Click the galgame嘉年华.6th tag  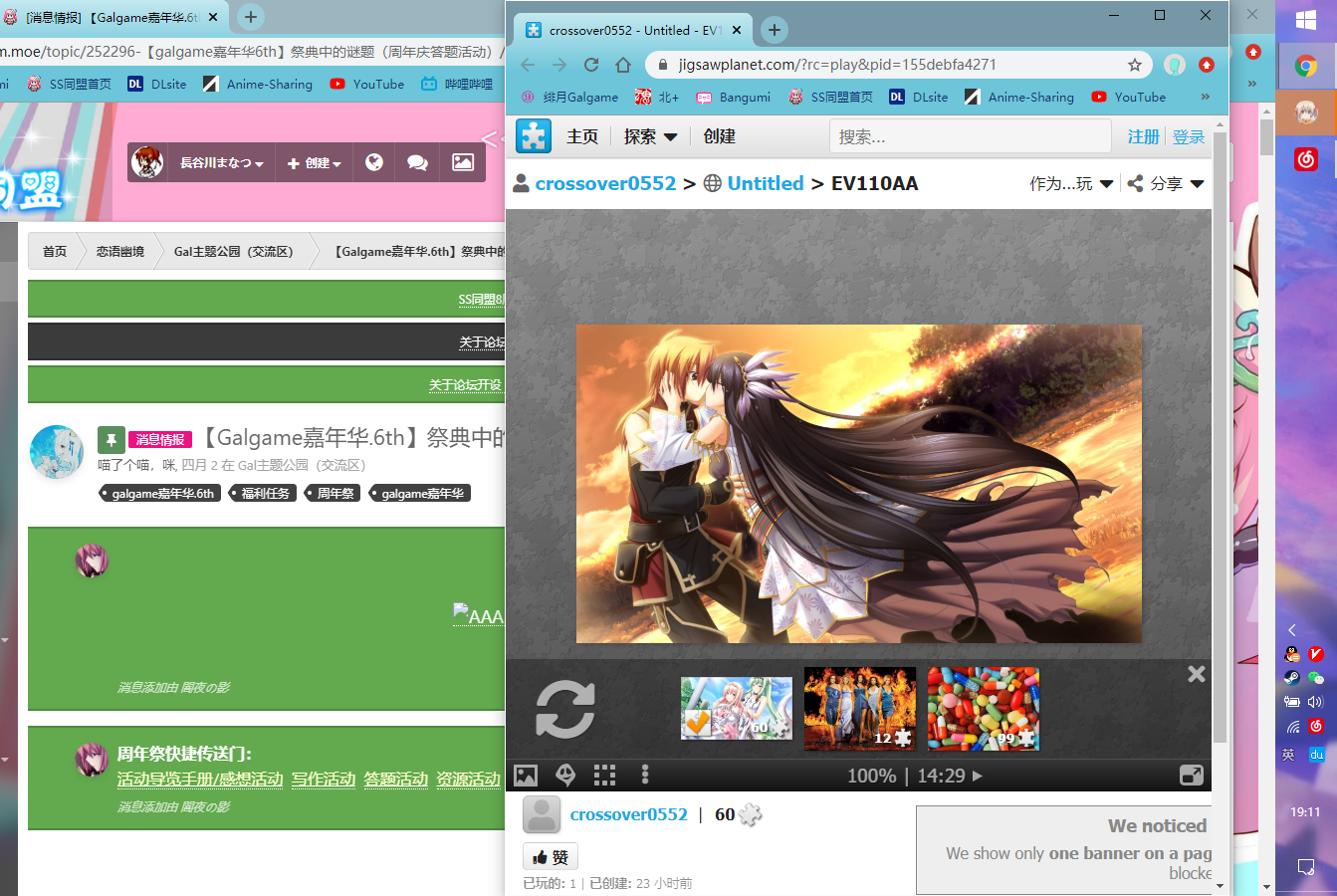(162, 493)
